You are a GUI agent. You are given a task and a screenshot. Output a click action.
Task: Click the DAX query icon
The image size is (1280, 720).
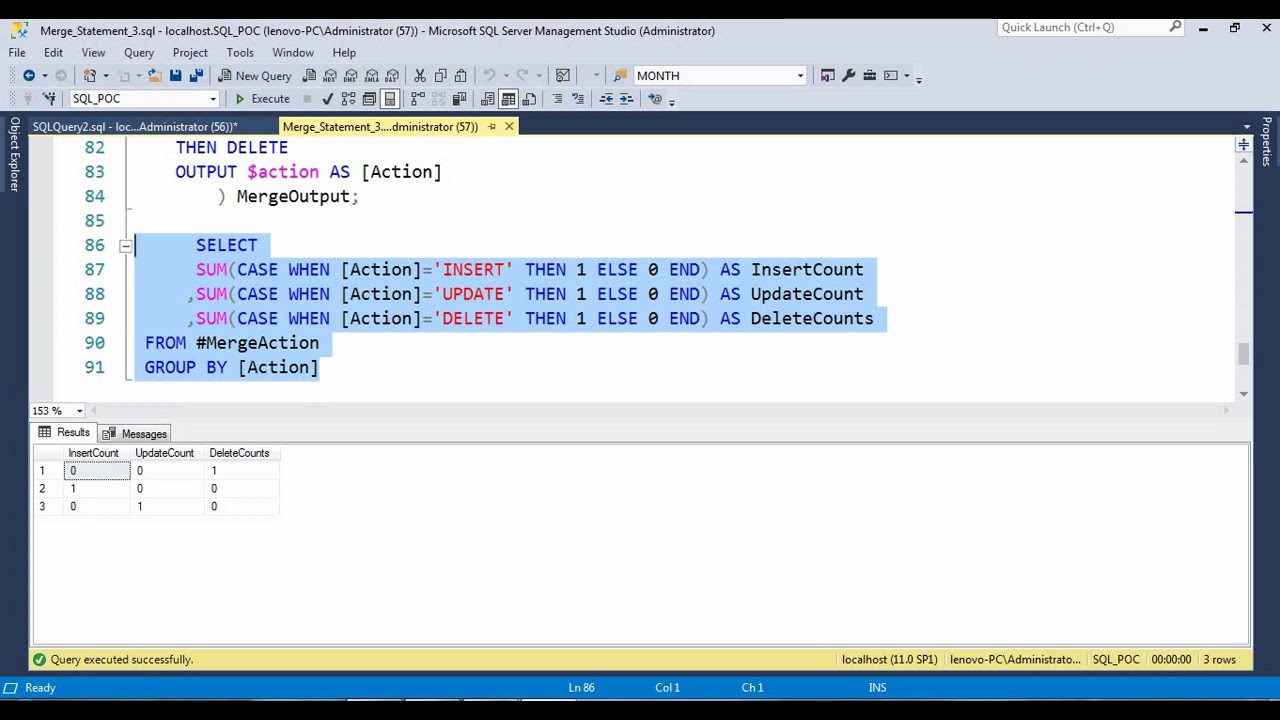391,75
